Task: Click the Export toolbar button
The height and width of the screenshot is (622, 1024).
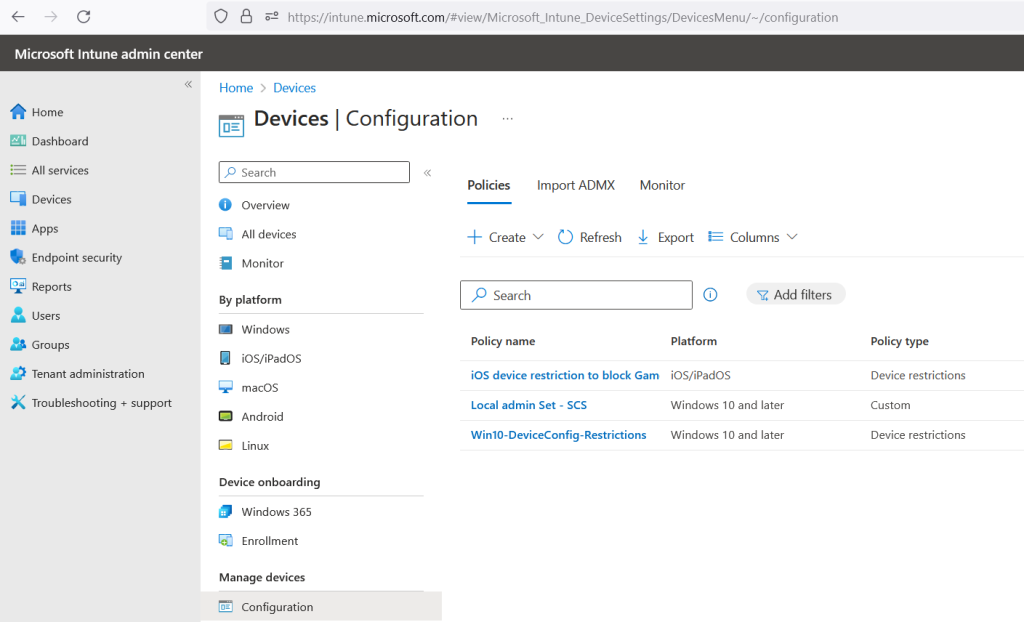Action: (666, 237)
